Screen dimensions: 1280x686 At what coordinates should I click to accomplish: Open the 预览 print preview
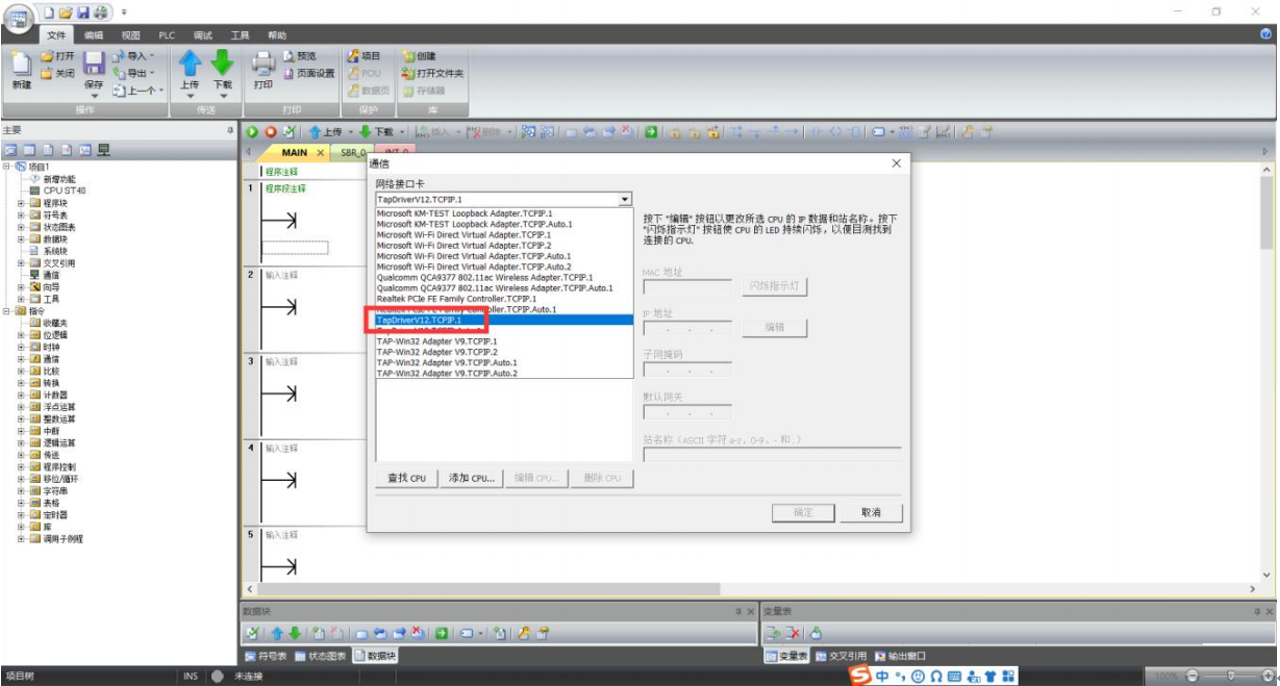pyautogui.click(x=300, y=57)
